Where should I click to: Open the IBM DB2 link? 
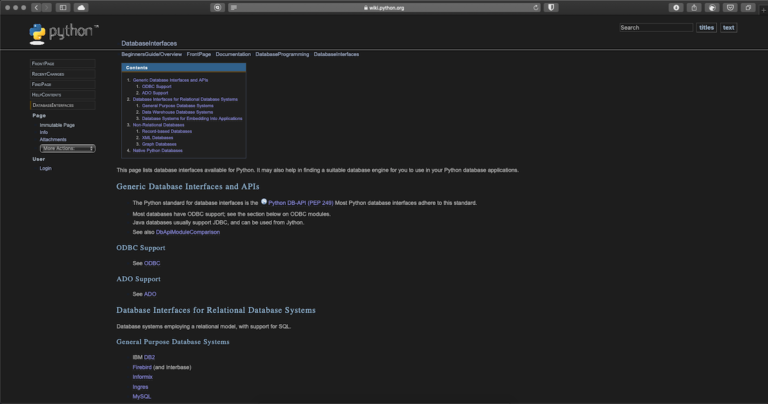[x=149, y=357]
